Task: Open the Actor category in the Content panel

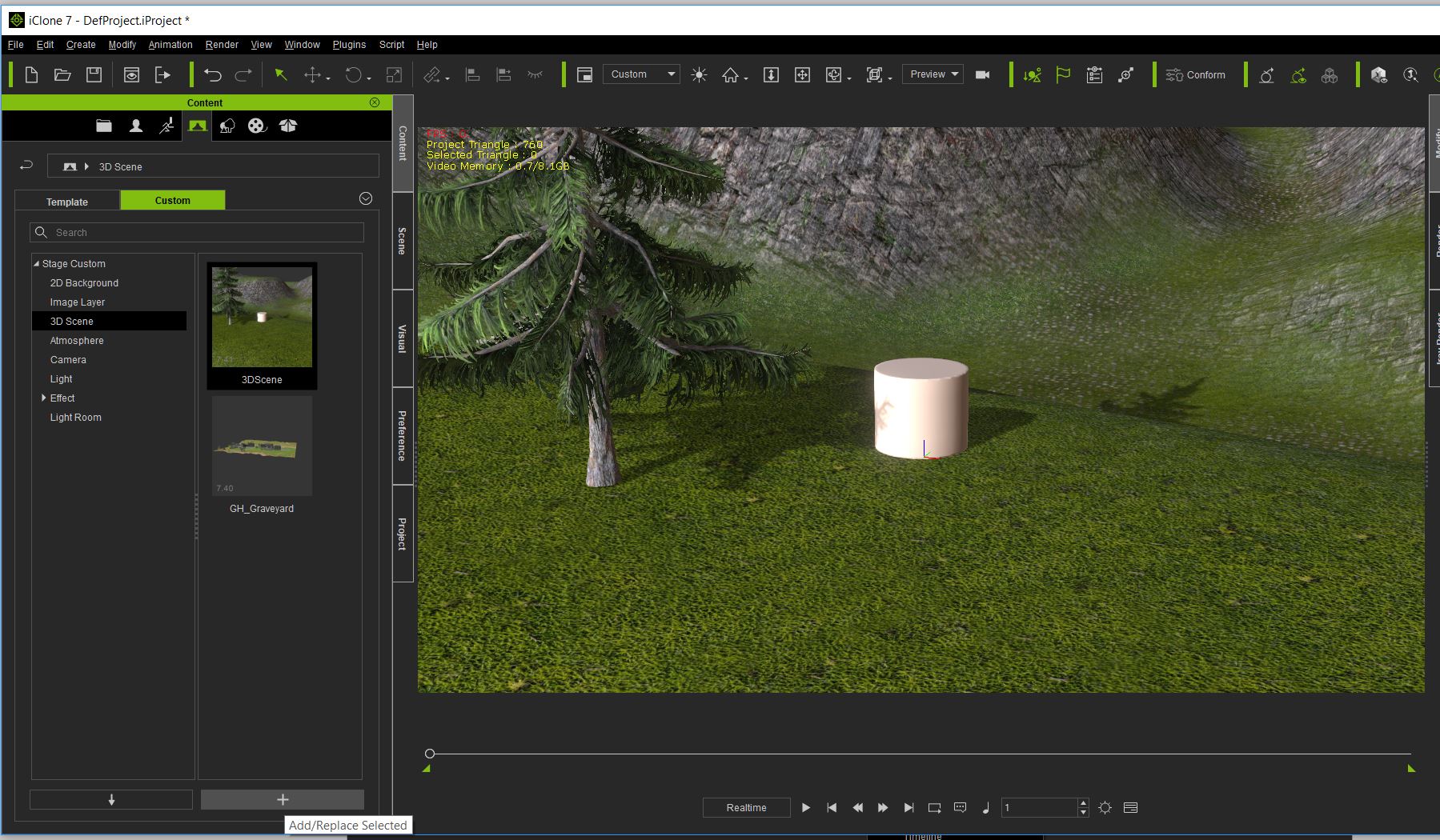Action: pos(136,126)
